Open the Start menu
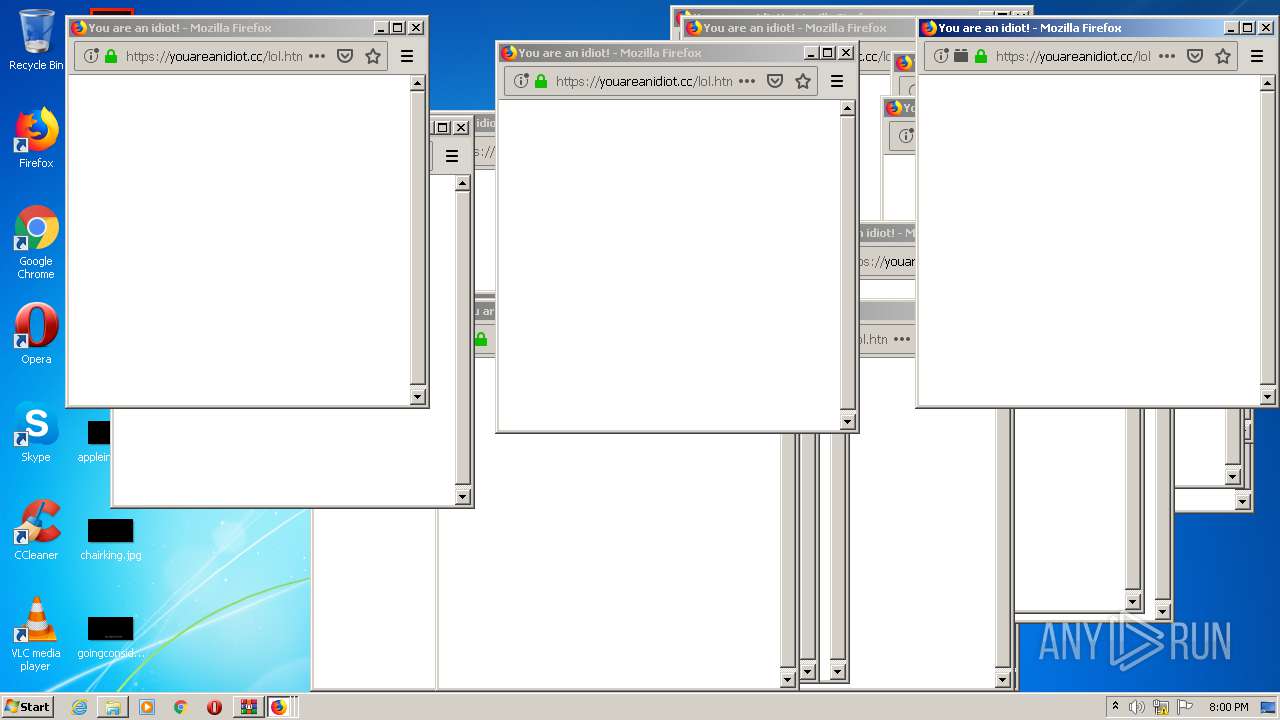This screenshot has height=720, width=1280. pyautogui.click(x=28, y=706)
